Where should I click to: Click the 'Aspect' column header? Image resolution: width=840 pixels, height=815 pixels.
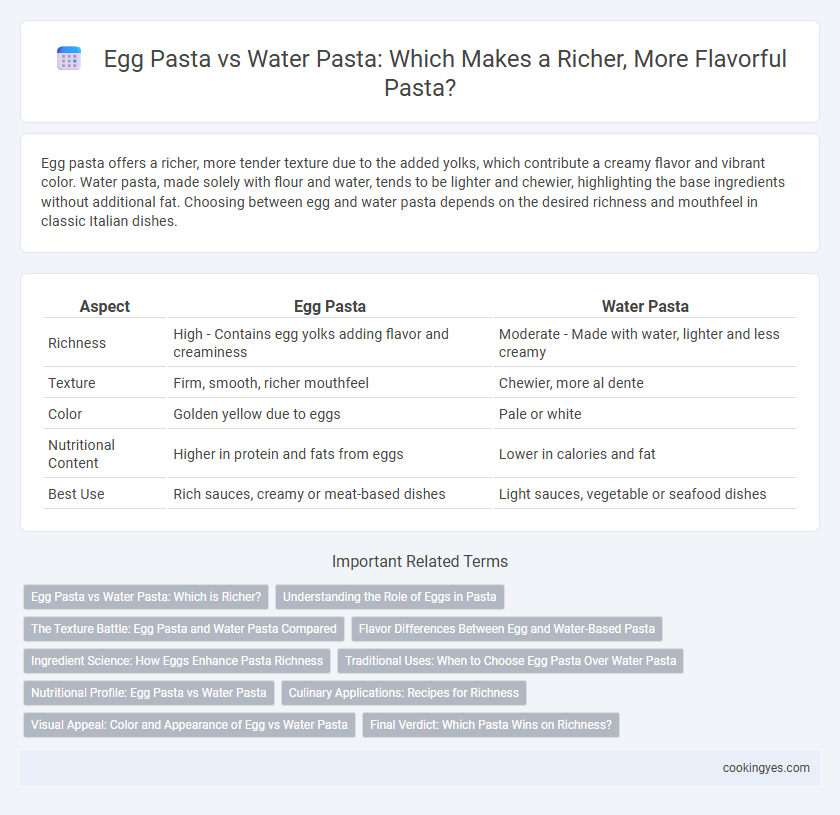[x=104, y=306]
